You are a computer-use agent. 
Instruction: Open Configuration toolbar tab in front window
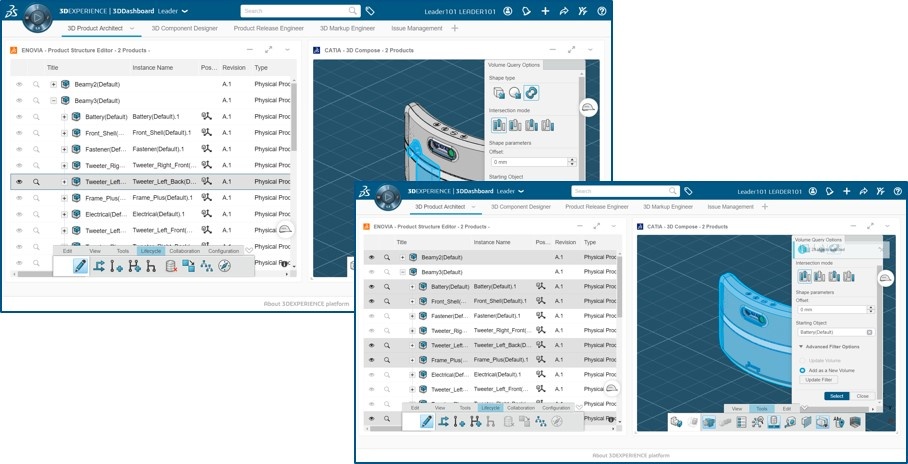coord(556,408)
